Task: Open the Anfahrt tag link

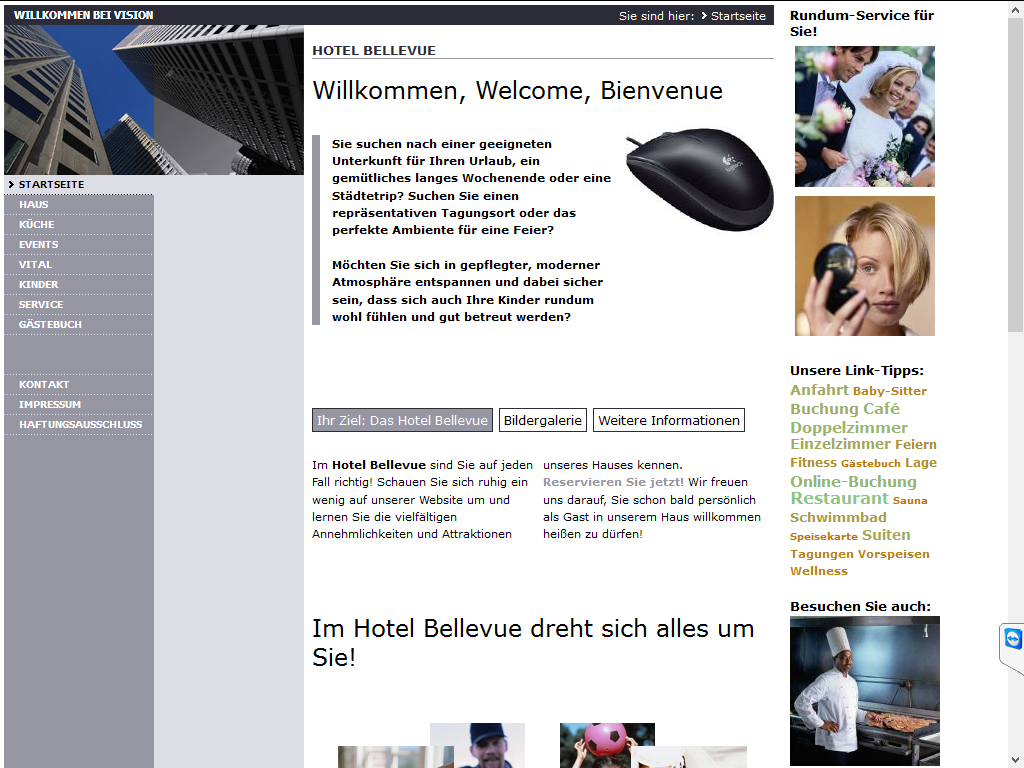Action: tap(819, 390)
